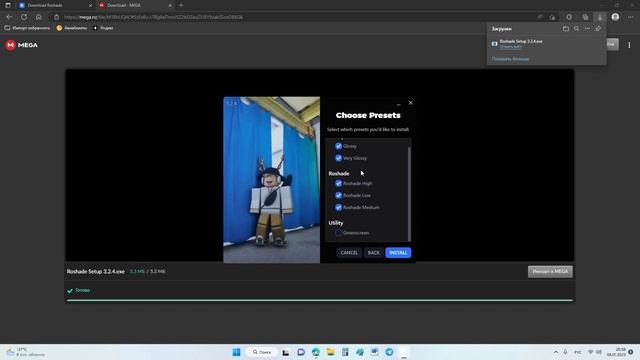Open the Яндекс bookmark
This screenshot has width=640, height=360.
pyautogui.click(x=103, y=28)
